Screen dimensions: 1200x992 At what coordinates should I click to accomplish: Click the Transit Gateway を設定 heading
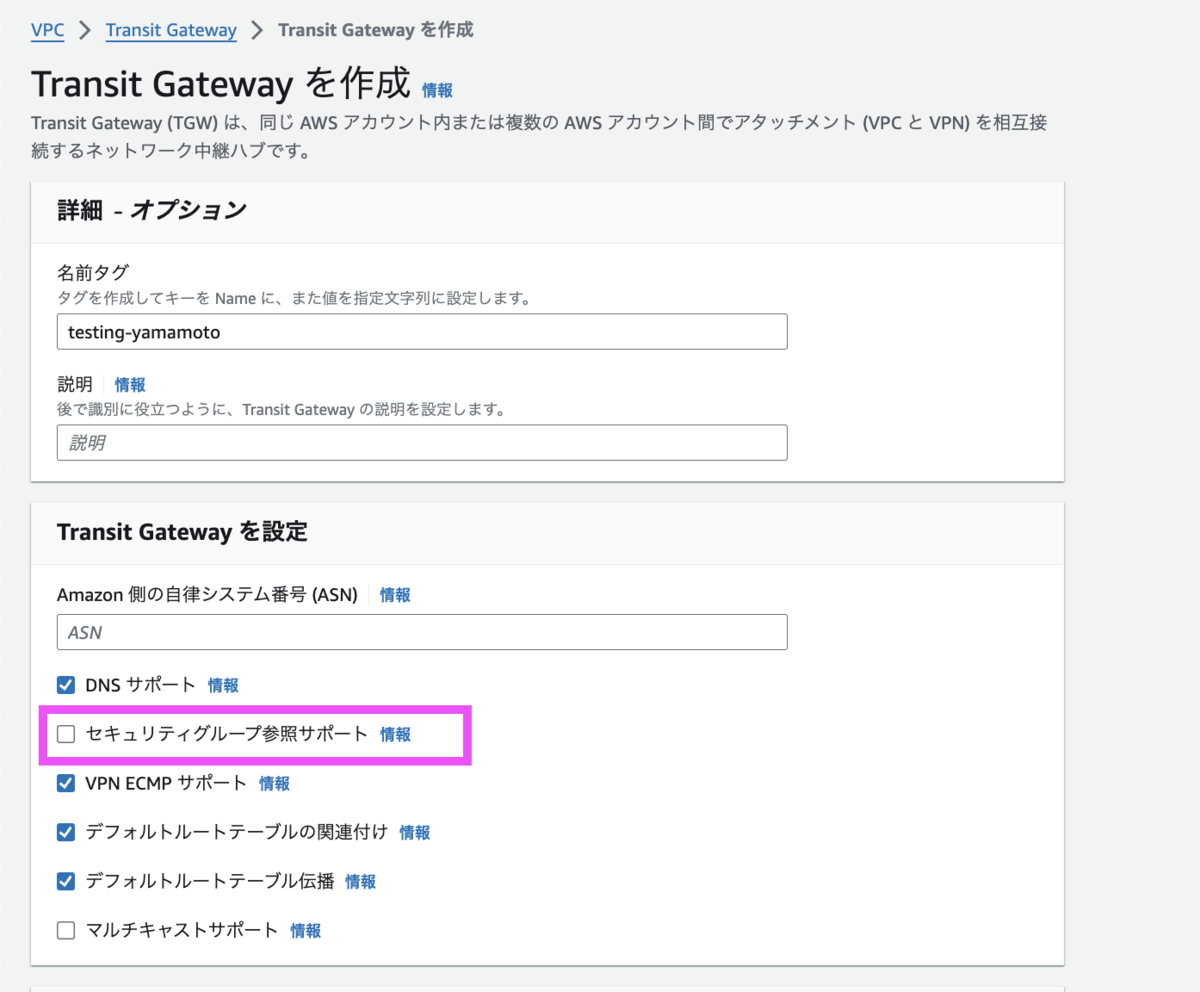pyautogui.click(x=182, y=531)
